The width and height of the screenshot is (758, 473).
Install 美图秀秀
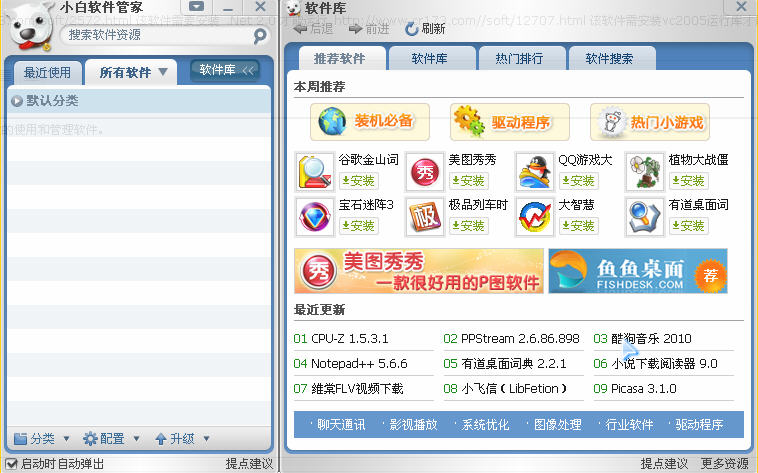point(468,181)
